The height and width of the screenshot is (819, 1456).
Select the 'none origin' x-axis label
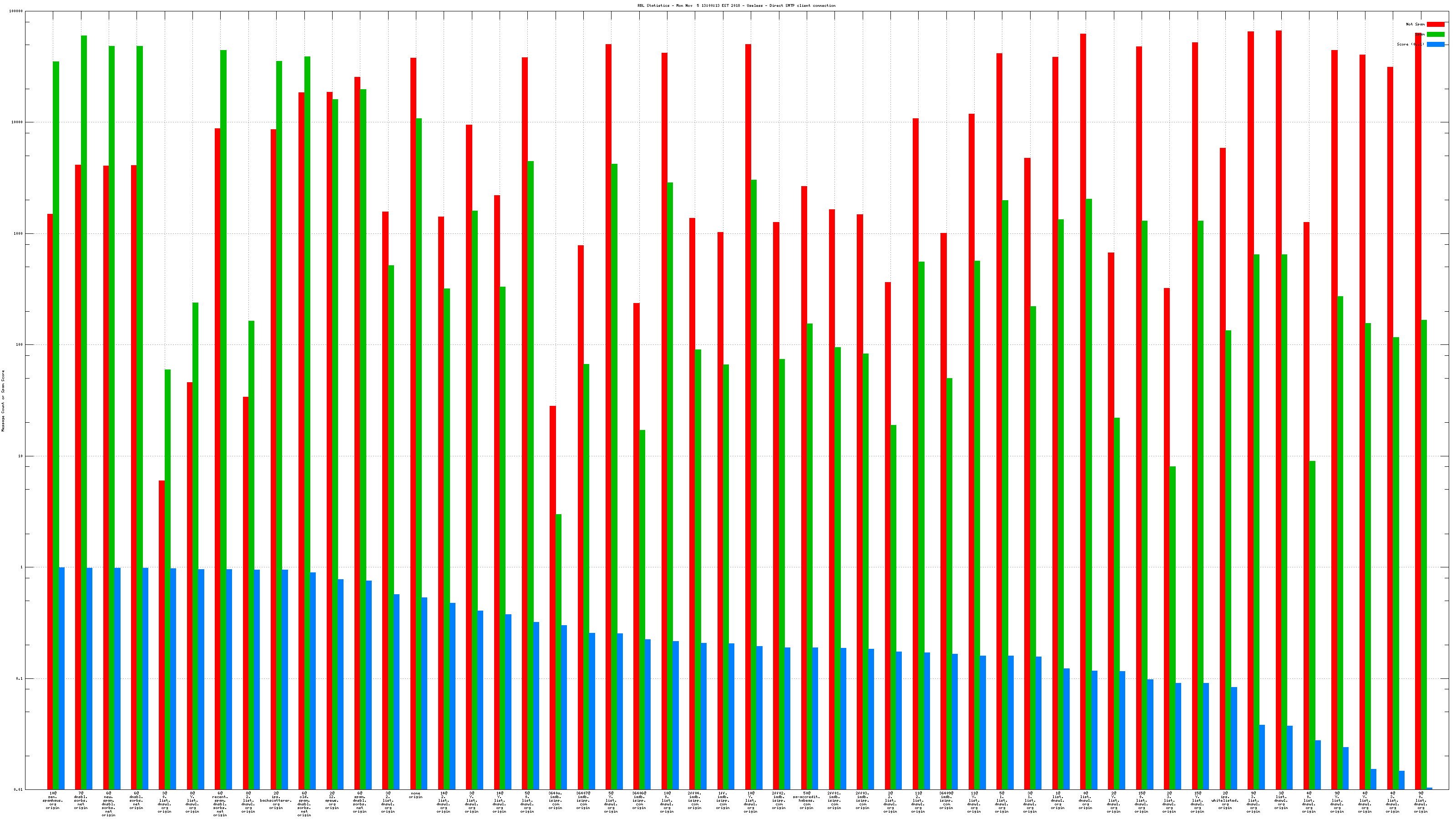[x=415, y=795]
